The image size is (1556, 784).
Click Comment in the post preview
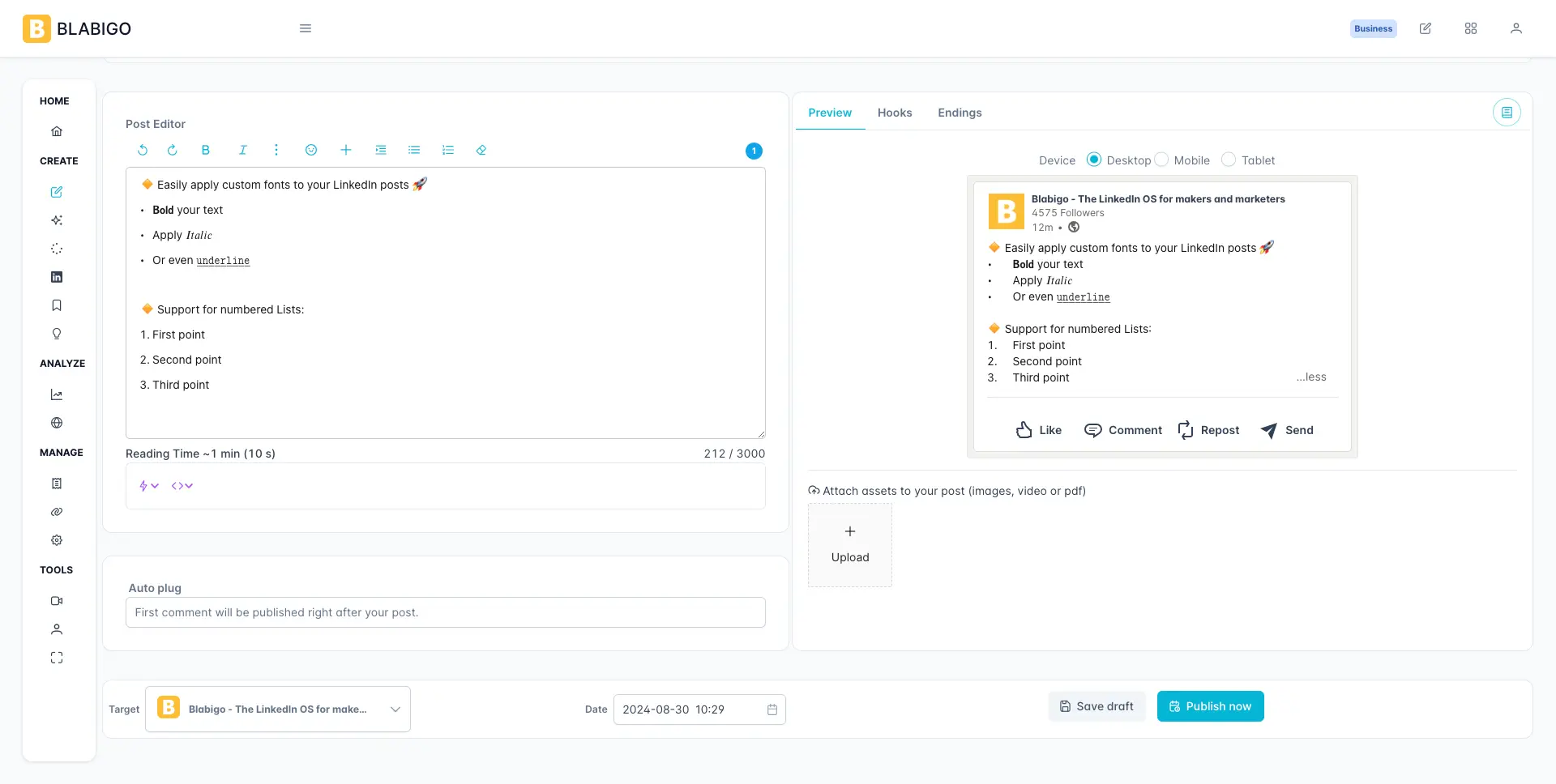(1123, 430)
